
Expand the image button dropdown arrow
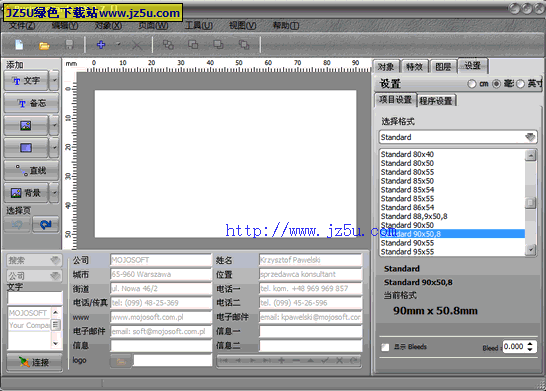[54, 125]
